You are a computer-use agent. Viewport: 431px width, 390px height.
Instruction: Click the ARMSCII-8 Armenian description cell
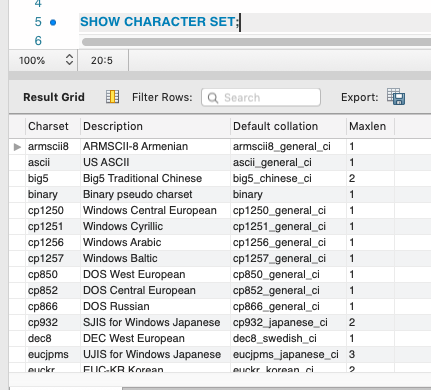click(x=155, y=146)
